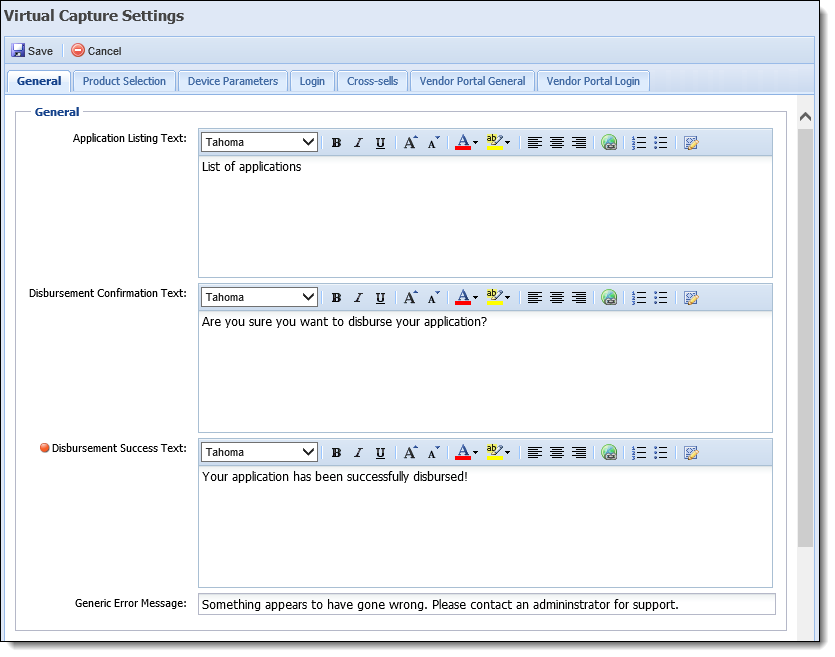Align right in Disbursement Confirmation Text editor

coord(579,298)
